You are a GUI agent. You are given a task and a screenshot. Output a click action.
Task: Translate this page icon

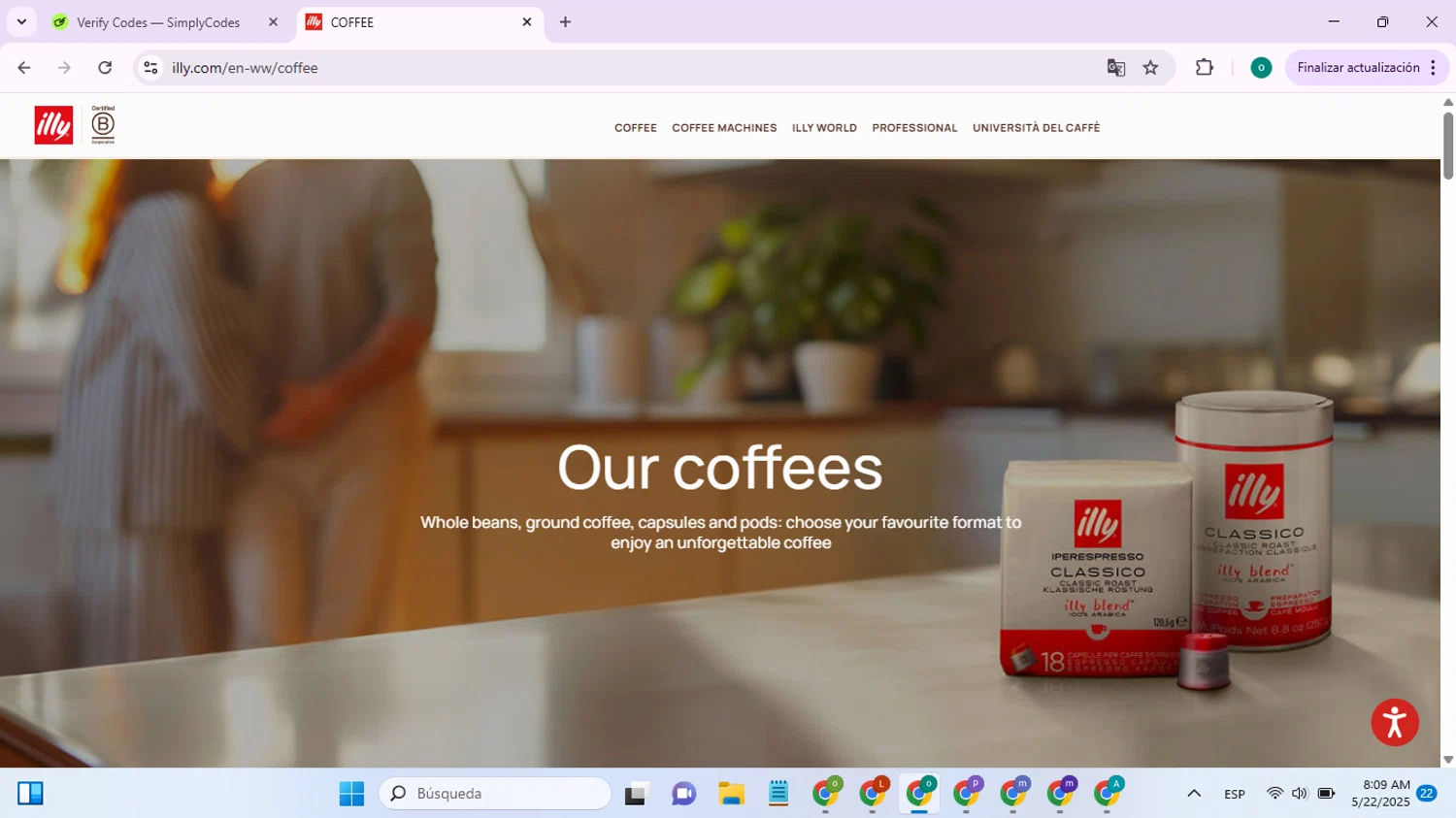click(1115, 68)
